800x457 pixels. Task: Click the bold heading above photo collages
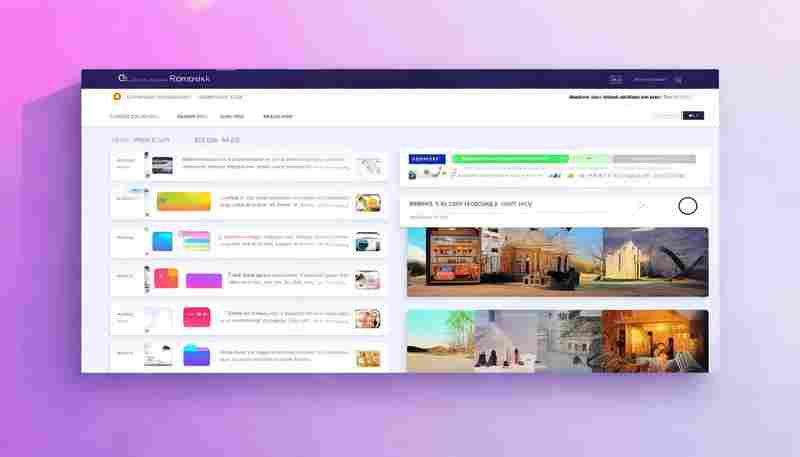pos(470,204)
